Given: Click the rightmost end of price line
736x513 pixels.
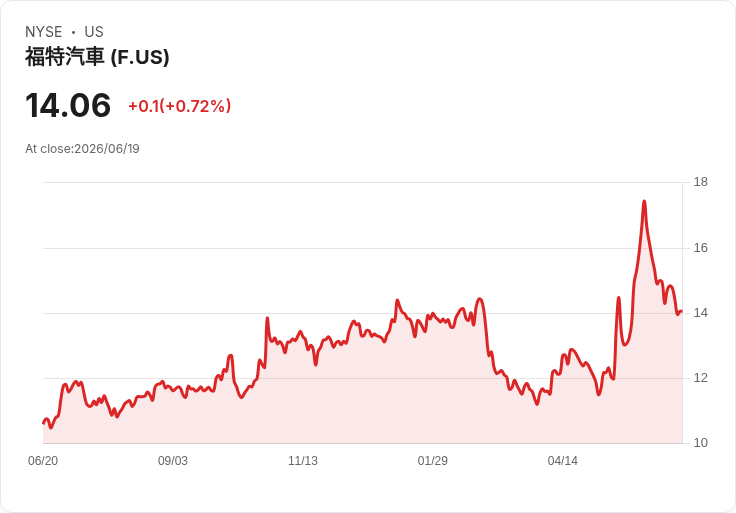Looking at the screenshot, I should point(681,311).
